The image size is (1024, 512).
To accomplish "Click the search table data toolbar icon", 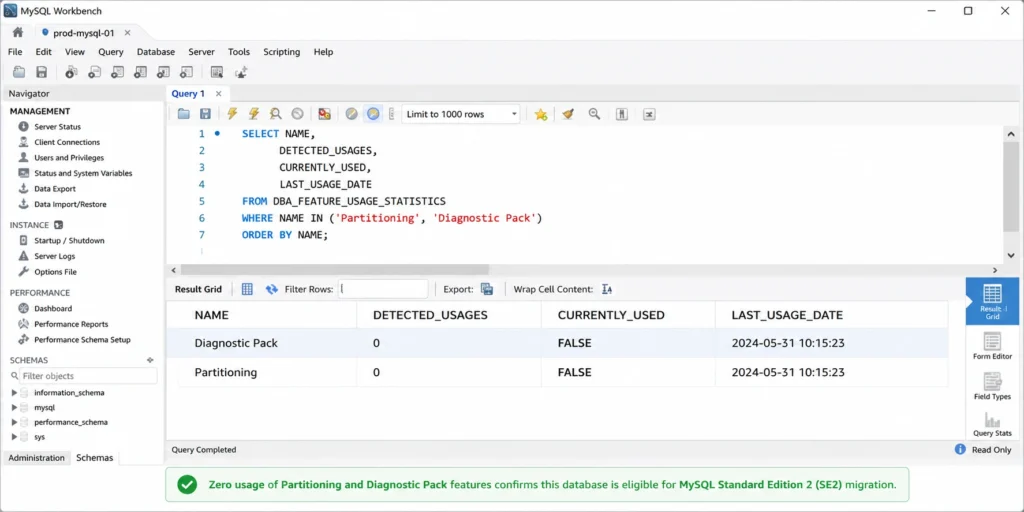I will click(x=217, y=72).
